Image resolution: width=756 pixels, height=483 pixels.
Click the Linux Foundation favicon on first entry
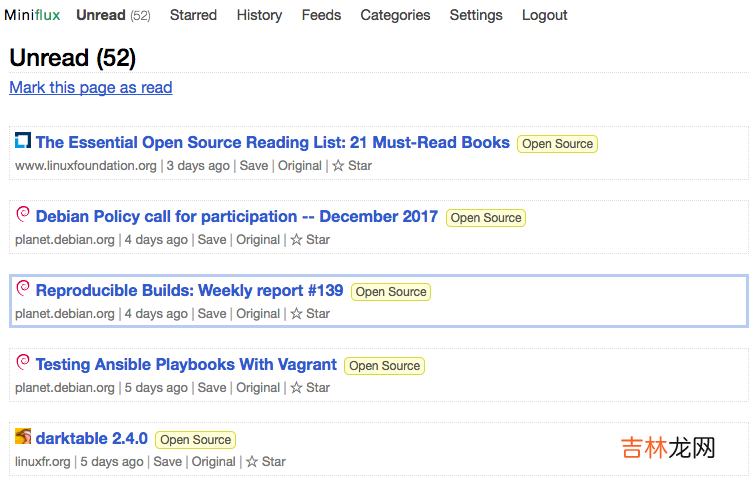(23, 141)
